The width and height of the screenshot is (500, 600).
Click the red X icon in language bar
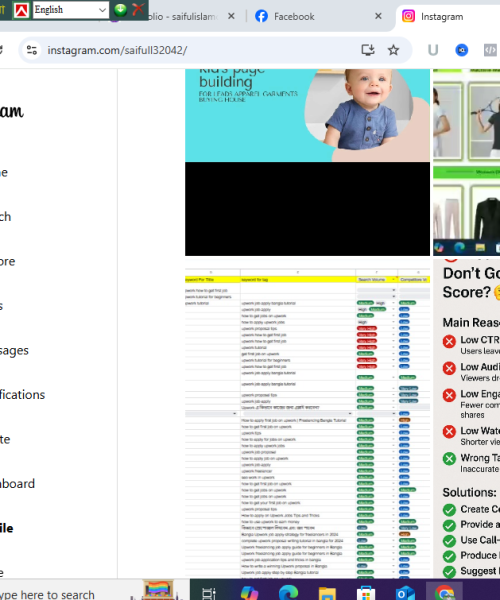[138, 9]
